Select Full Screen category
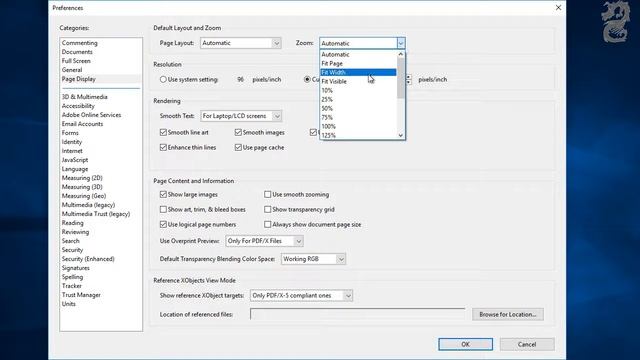Viewport: 640px width, 360px height. (x=76, y=61)
